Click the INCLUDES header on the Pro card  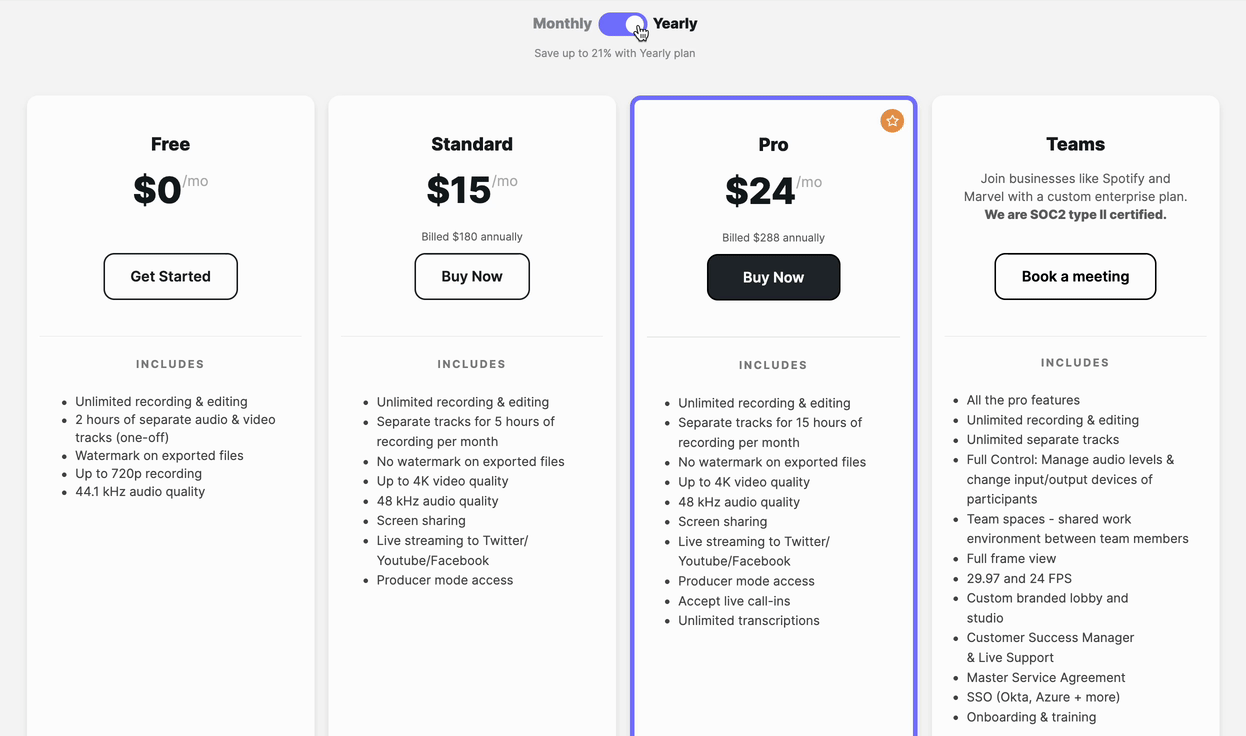(773, 364)
